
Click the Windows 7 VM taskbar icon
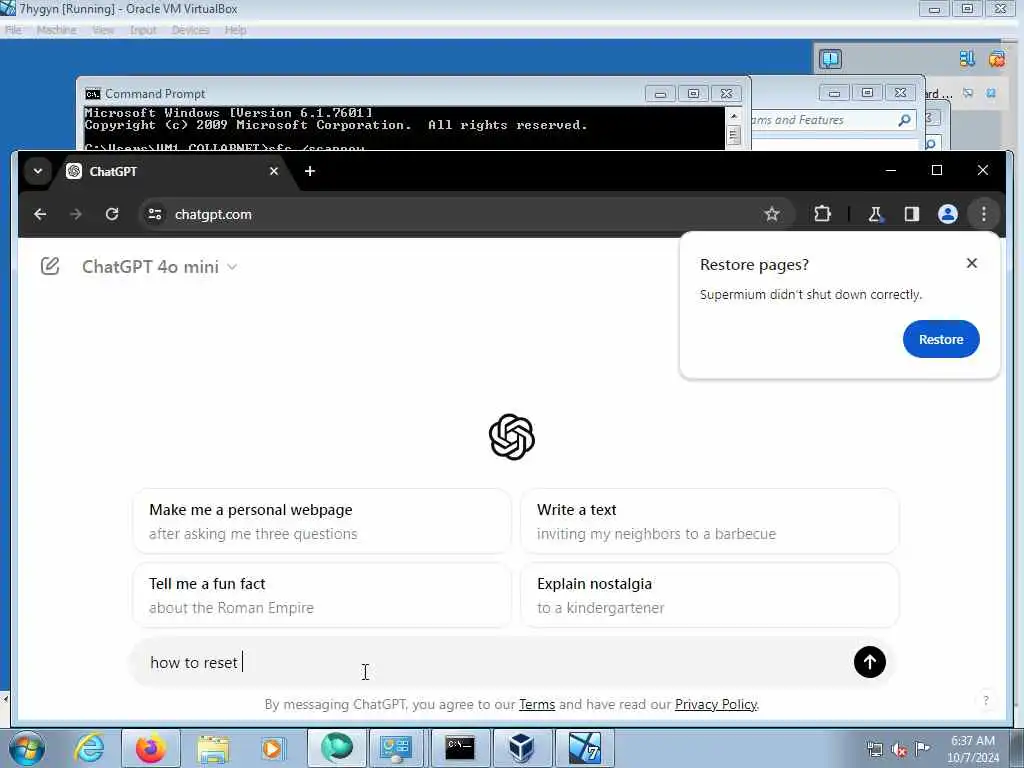pyautogui.click(x=585, y=748)
